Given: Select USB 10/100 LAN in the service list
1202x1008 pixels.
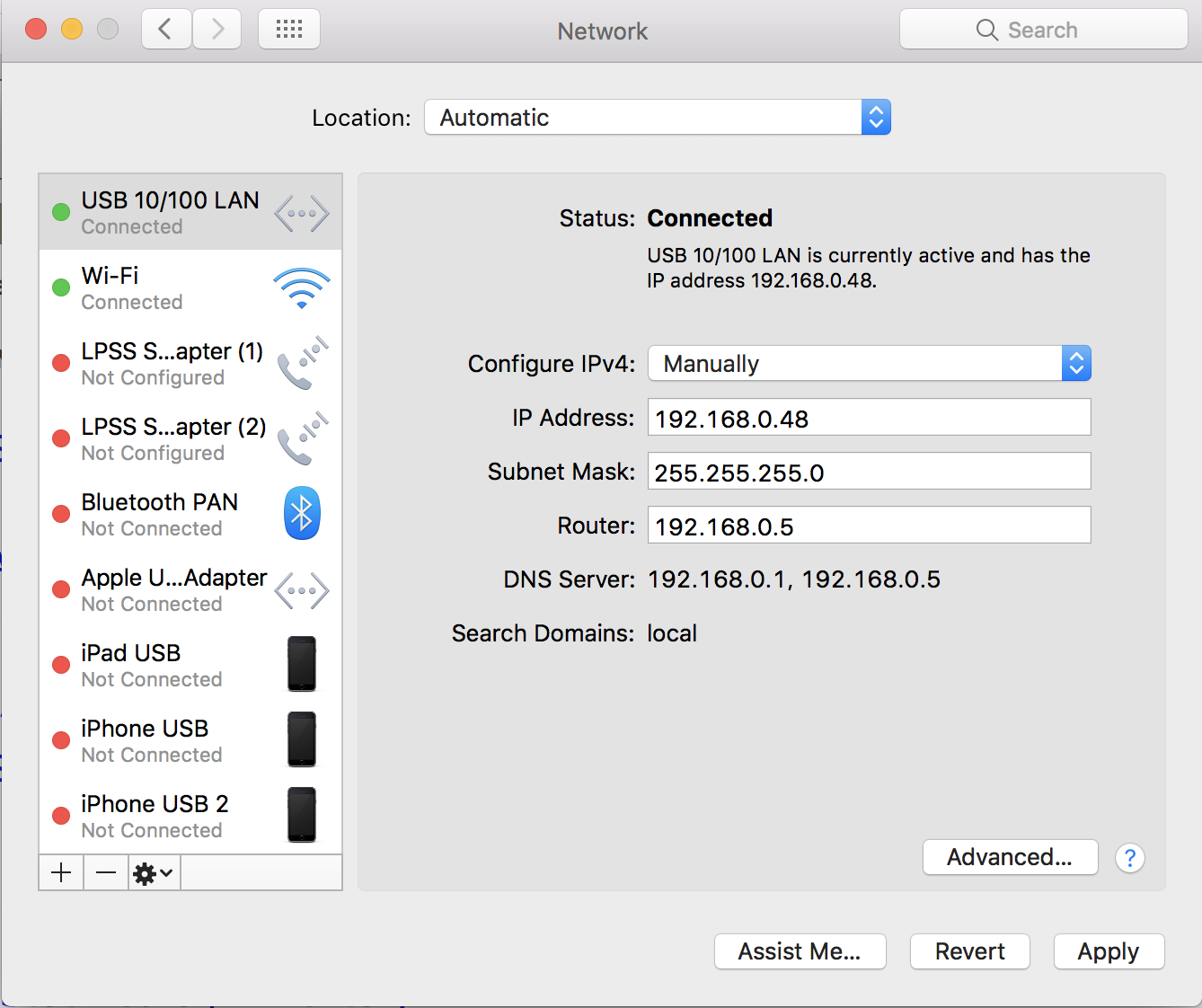Looking at the screenshot, I should point(190,212).
